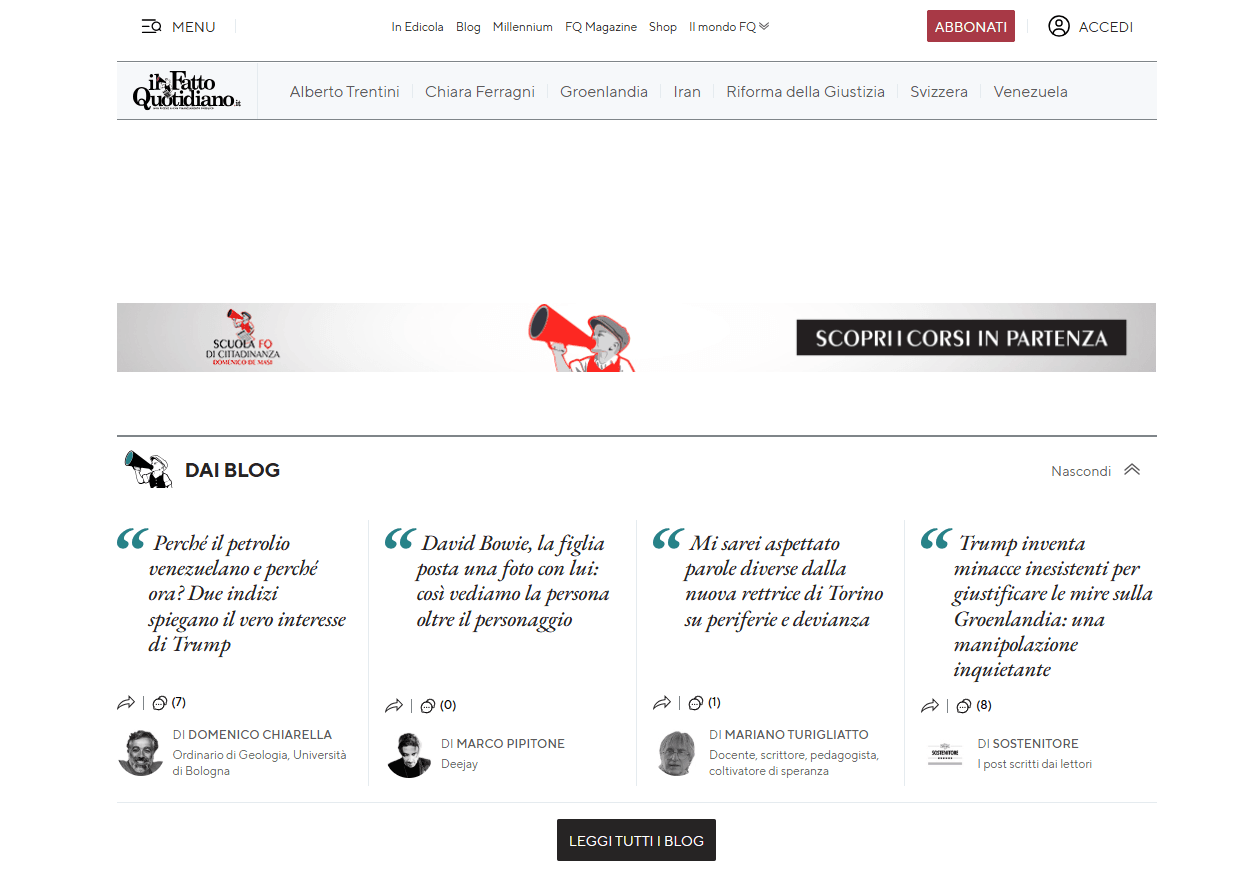
Task: Read the David Bowie blog headline
Action: [x=512, y=581]
